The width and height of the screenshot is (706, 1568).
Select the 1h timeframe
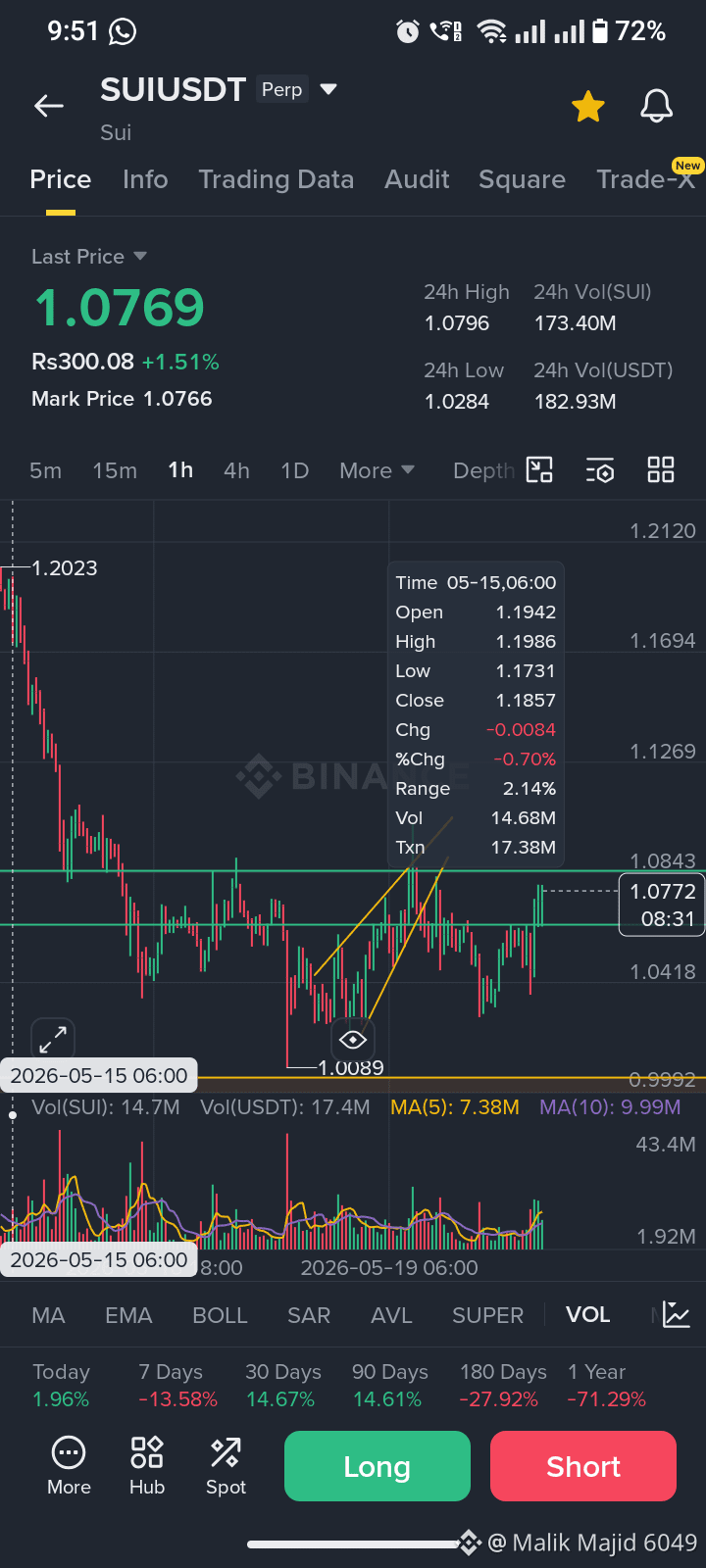(x=180, y=470)
